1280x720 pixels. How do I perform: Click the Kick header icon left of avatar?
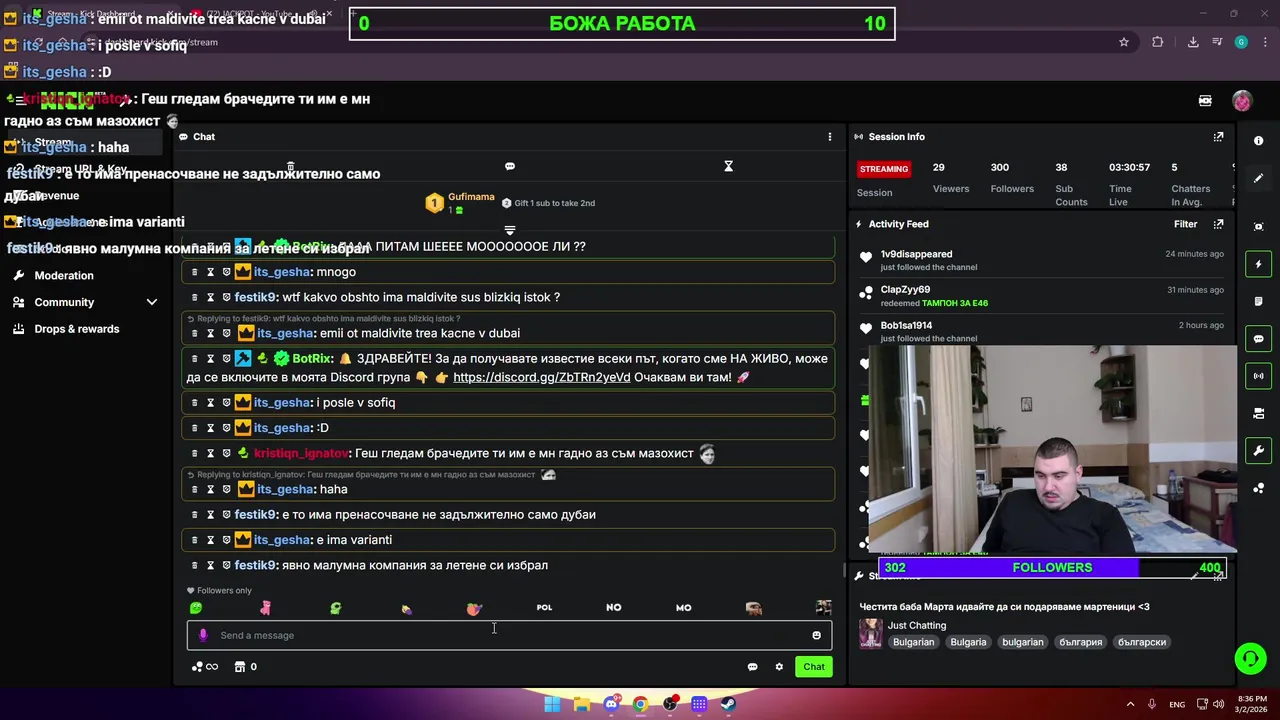[x=1205, y=101]
